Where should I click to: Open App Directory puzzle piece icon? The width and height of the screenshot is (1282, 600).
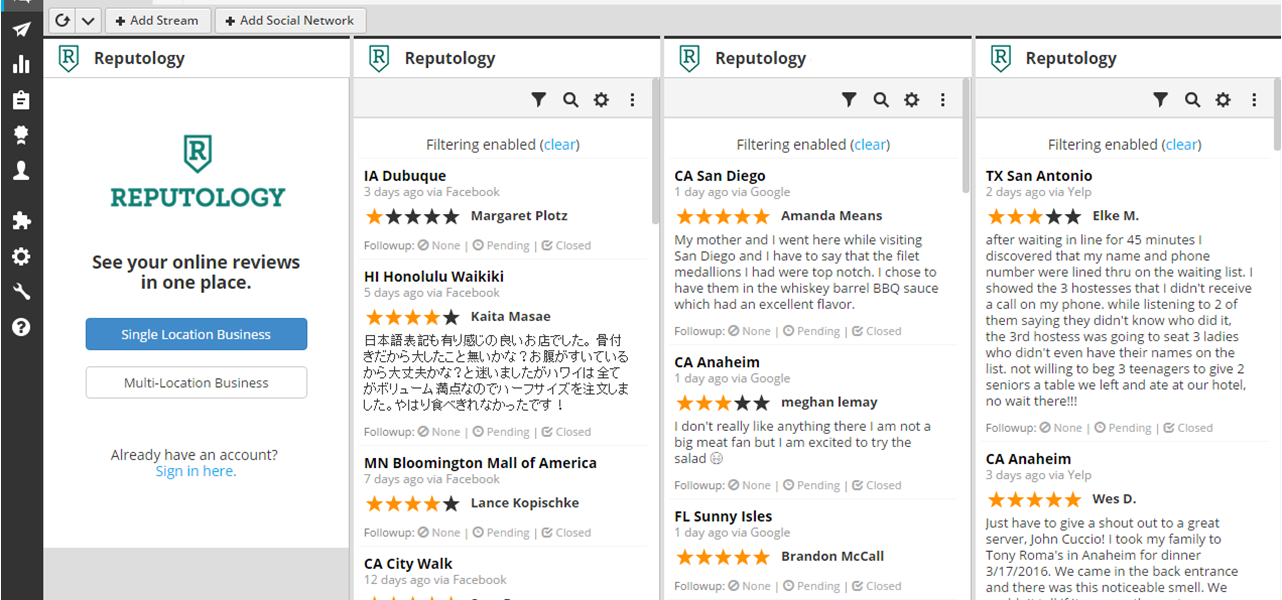point(21,221)
